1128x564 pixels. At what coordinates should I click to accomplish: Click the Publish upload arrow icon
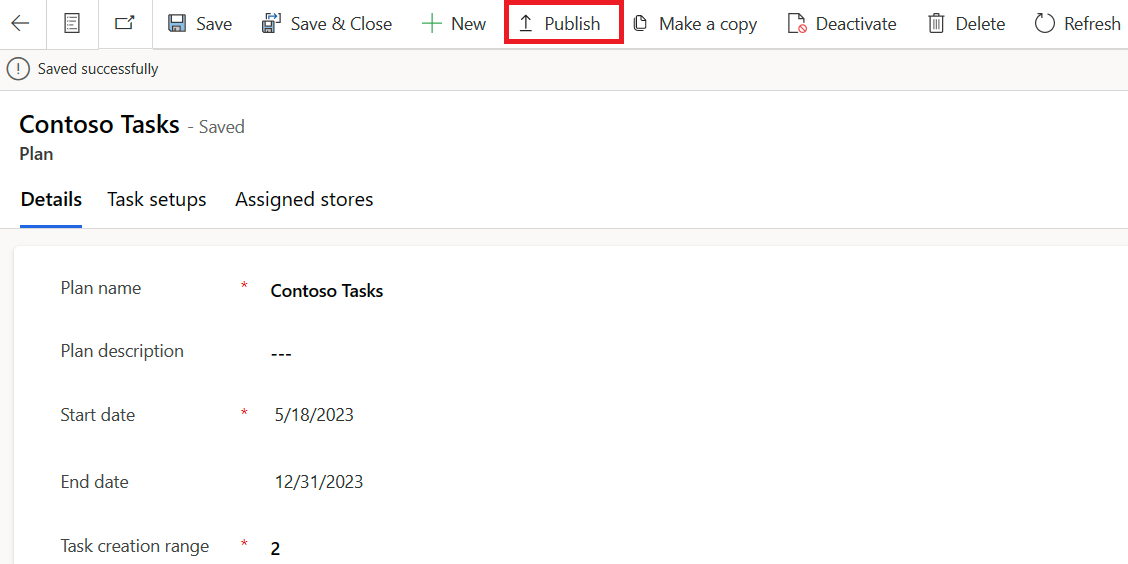[x=526, y=24]
